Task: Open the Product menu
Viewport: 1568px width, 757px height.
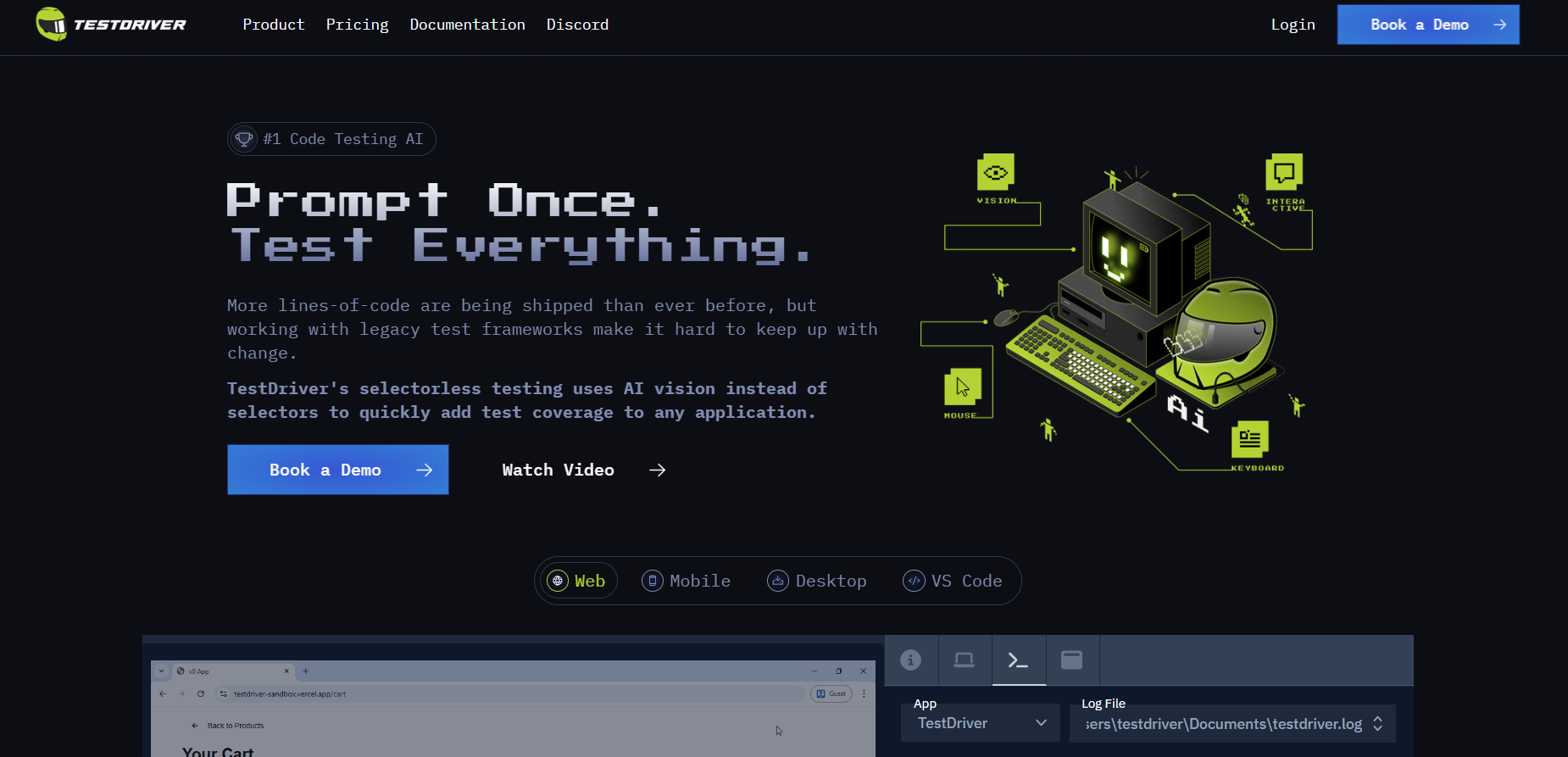Action: (273, 25)
